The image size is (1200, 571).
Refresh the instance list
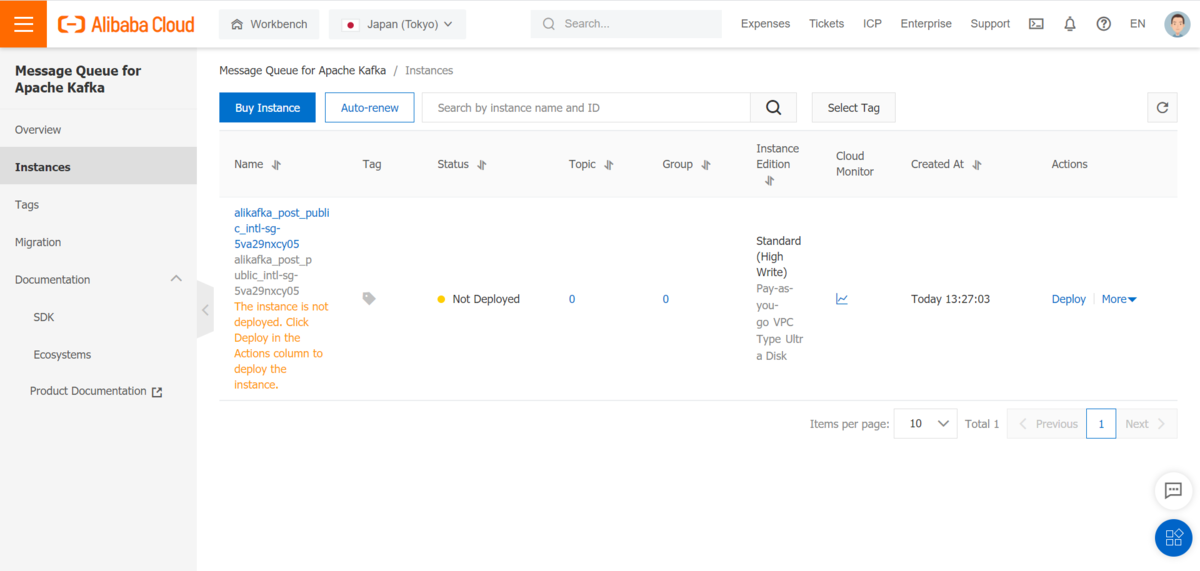[x=1162, y=108]
